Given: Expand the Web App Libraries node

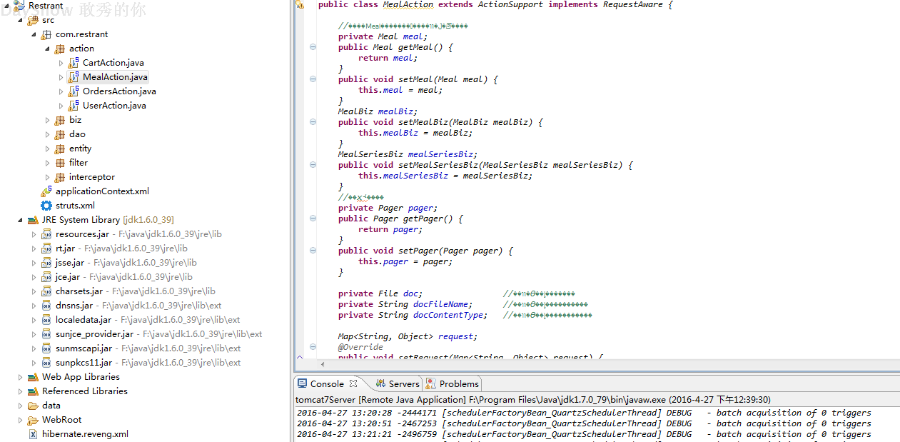Looking at the screenshot, I should pyautogui.click(x=21, y=377).
